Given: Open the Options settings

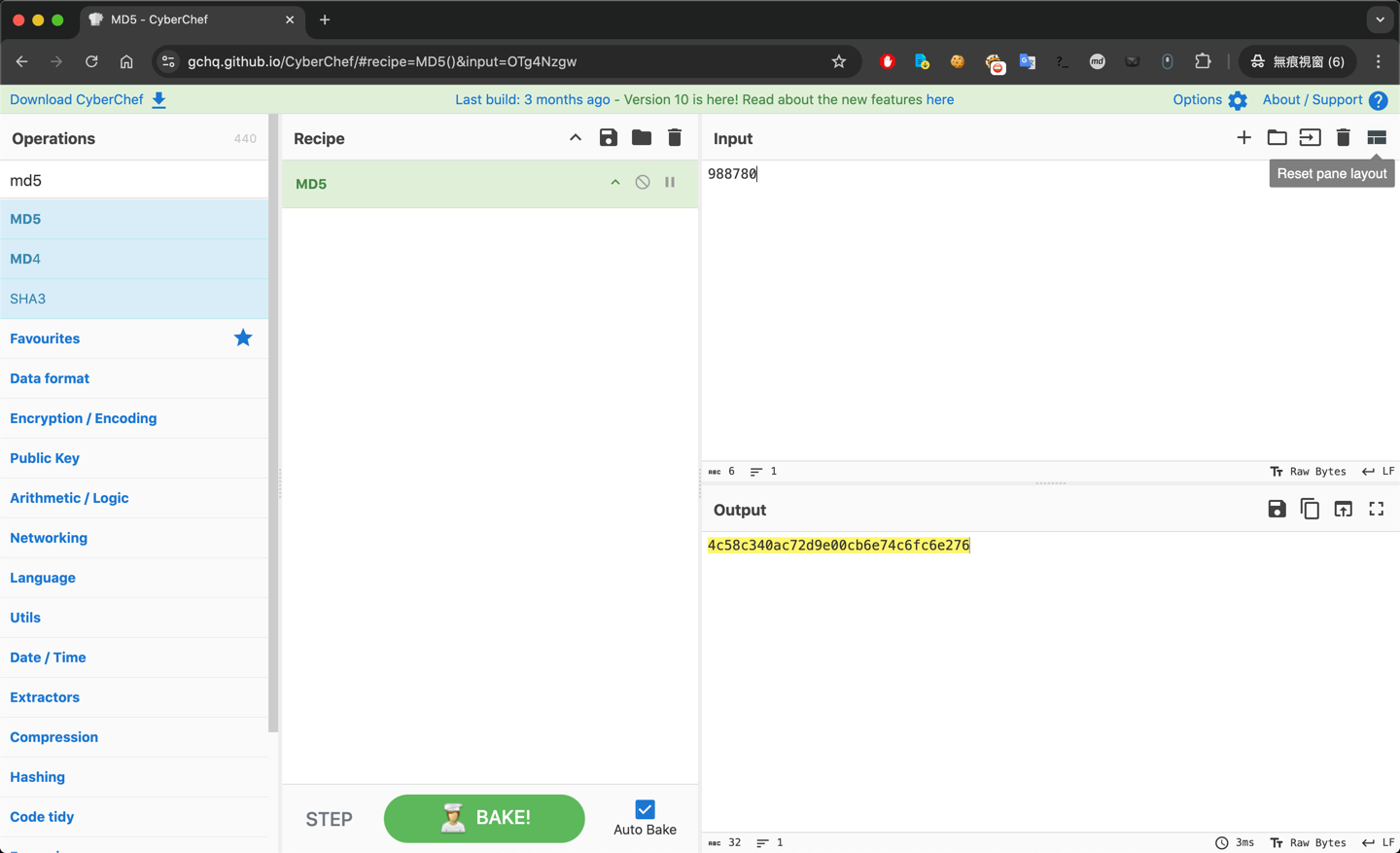Looking at the screenshot, I should pos(1209,99).
